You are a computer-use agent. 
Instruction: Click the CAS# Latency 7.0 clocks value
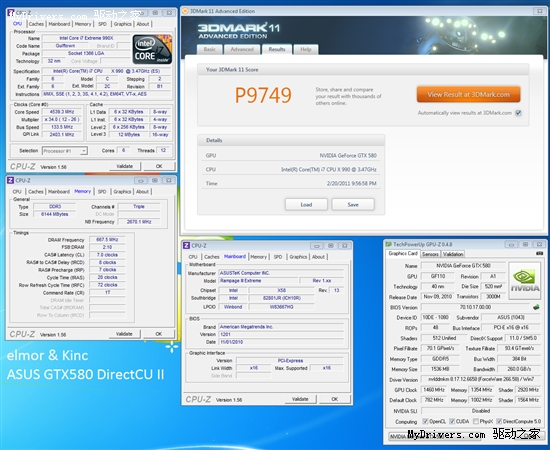pos(107,255)
